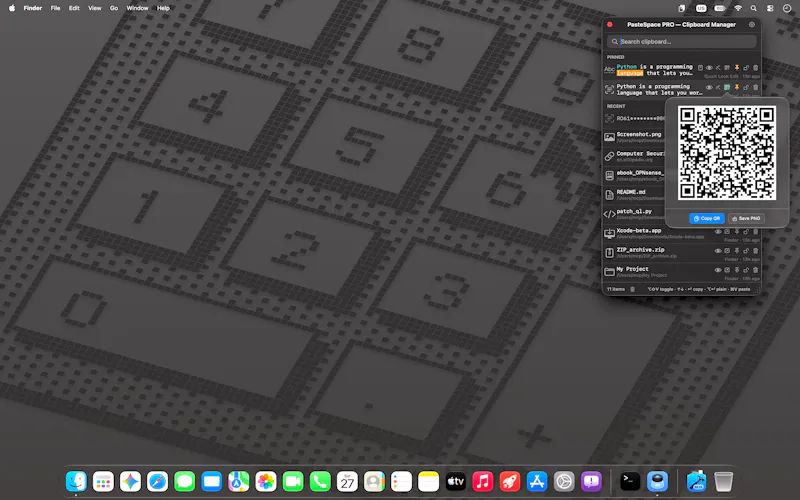Image resolution: width=800 pixels, height=500 pixels.
Task: Open Control Center in menu bar
Action: pyautogui.click(x=770, y=8)
